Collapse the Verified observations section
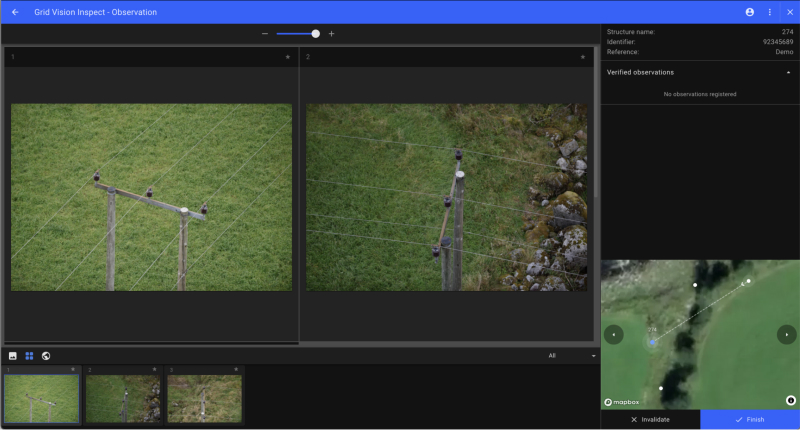Viewport: 800px width, 430px height. pyautogui.click(x=788, y=72)
